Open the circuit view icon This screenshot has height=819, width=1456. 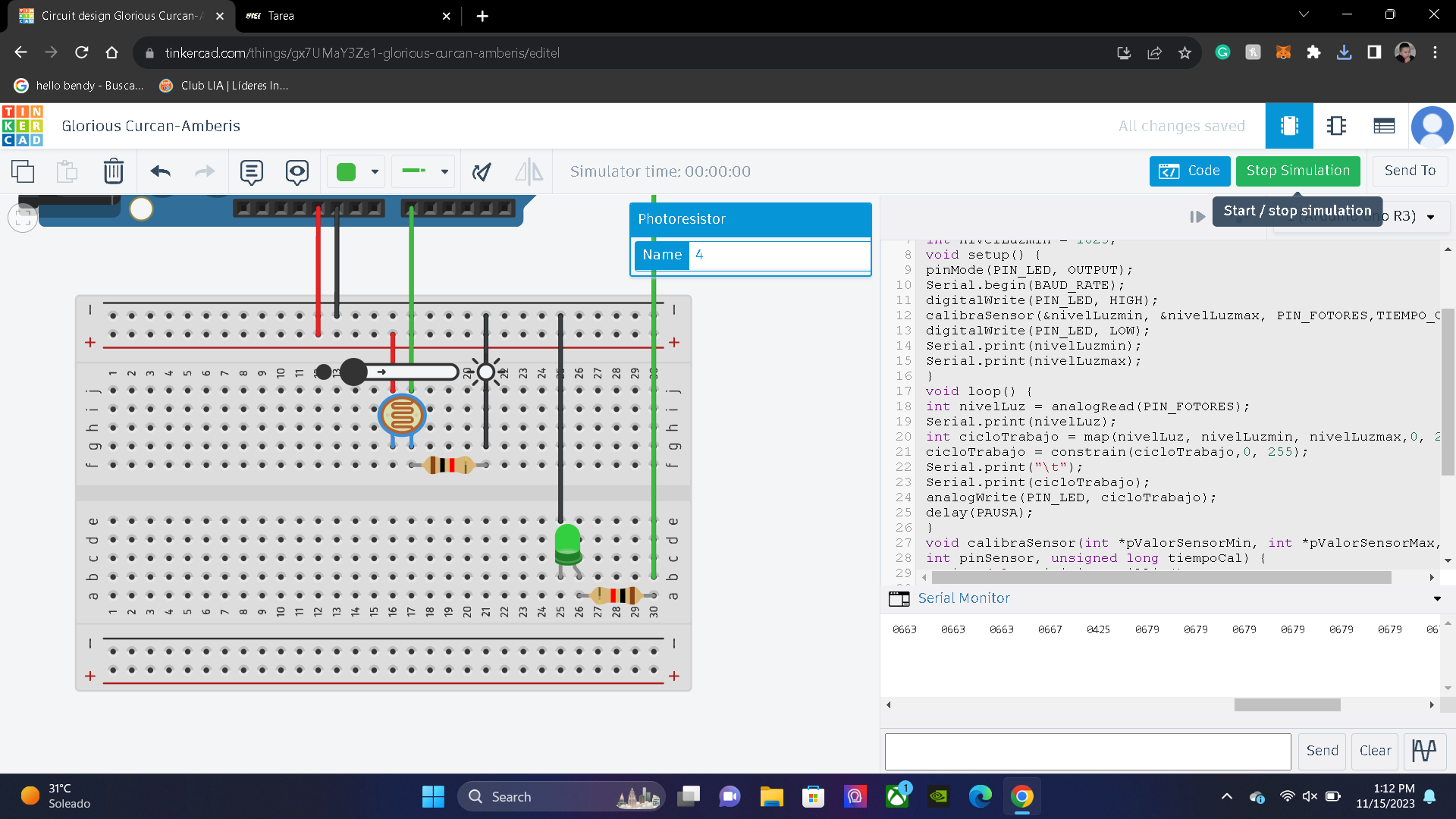click(1289, 126)
